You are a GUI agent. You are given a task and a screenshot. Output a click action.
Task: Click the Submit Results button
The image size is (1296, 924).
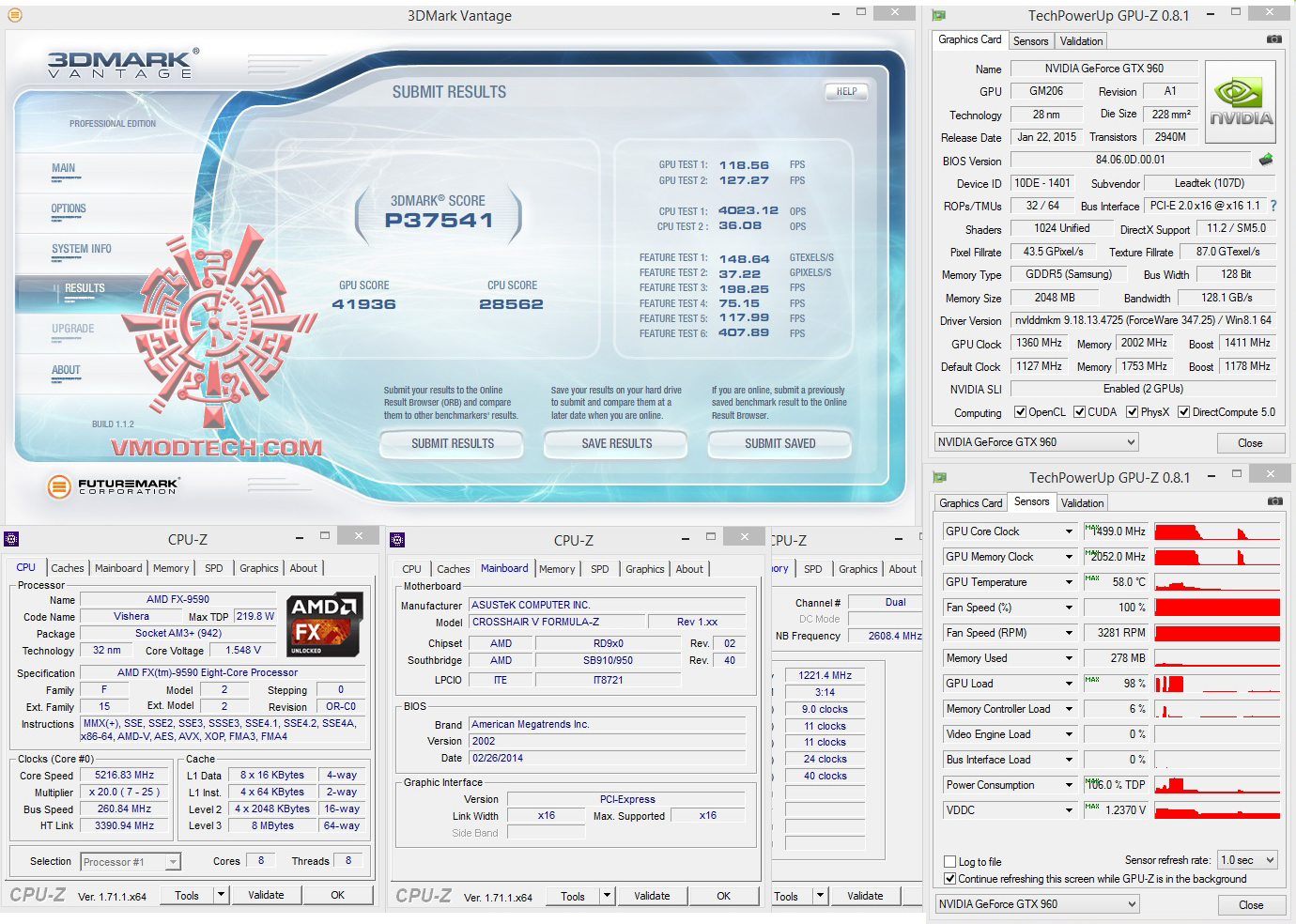[453, 443]
